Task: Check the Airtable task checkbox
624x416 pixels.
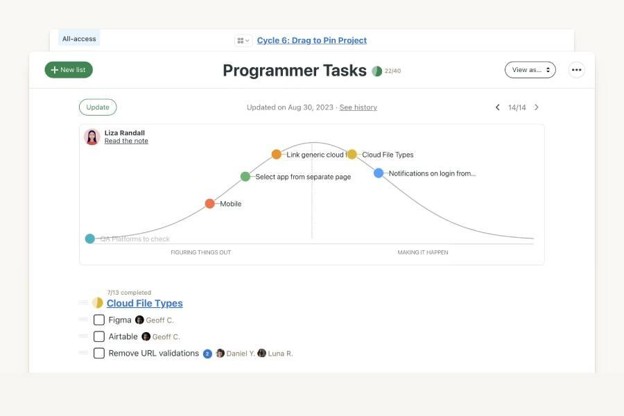Action: [99, 336]
